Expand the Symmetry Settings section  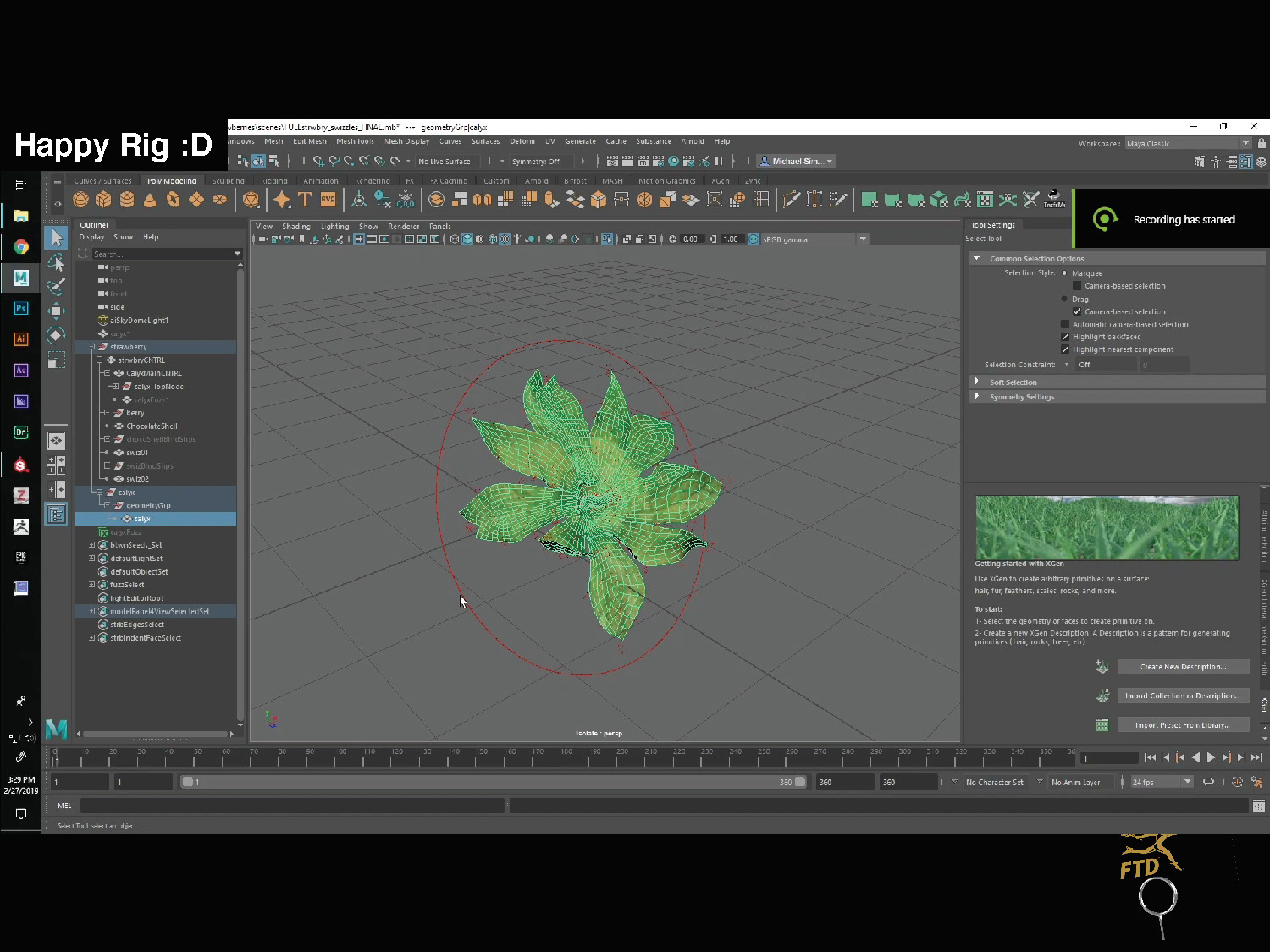coord(977,396)
